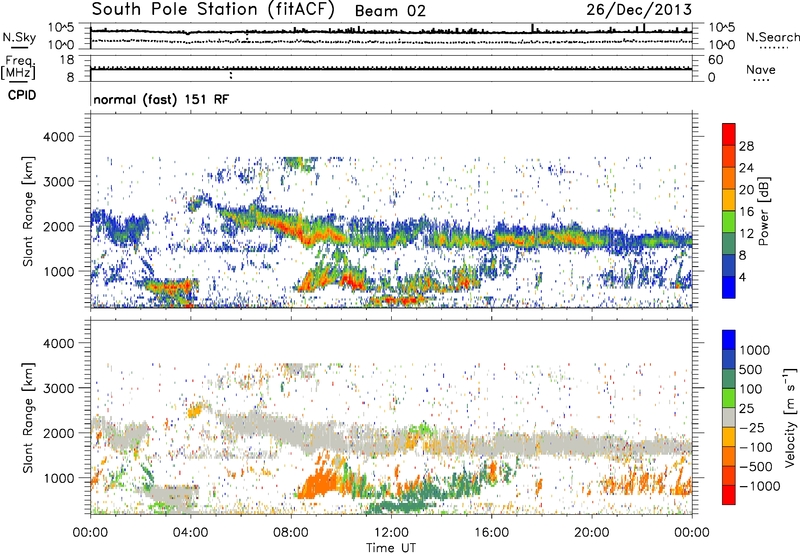The width and height of the screenshot is (800, 554).
Task: Click the 'N.Sky' legend label
Action: (19, 37)
